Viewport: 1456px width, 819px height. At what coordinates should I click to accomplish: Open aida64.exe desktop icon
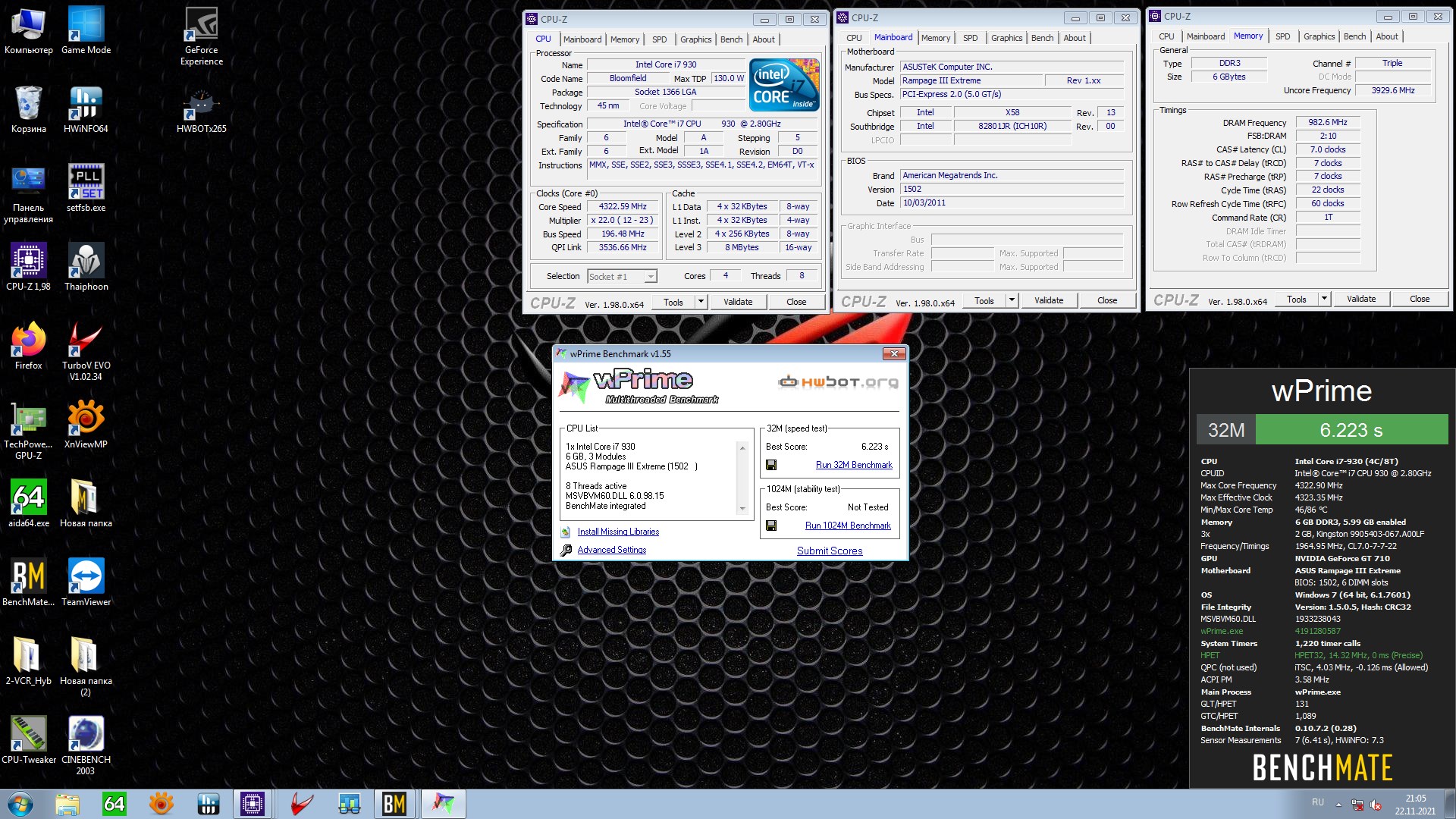28,504
